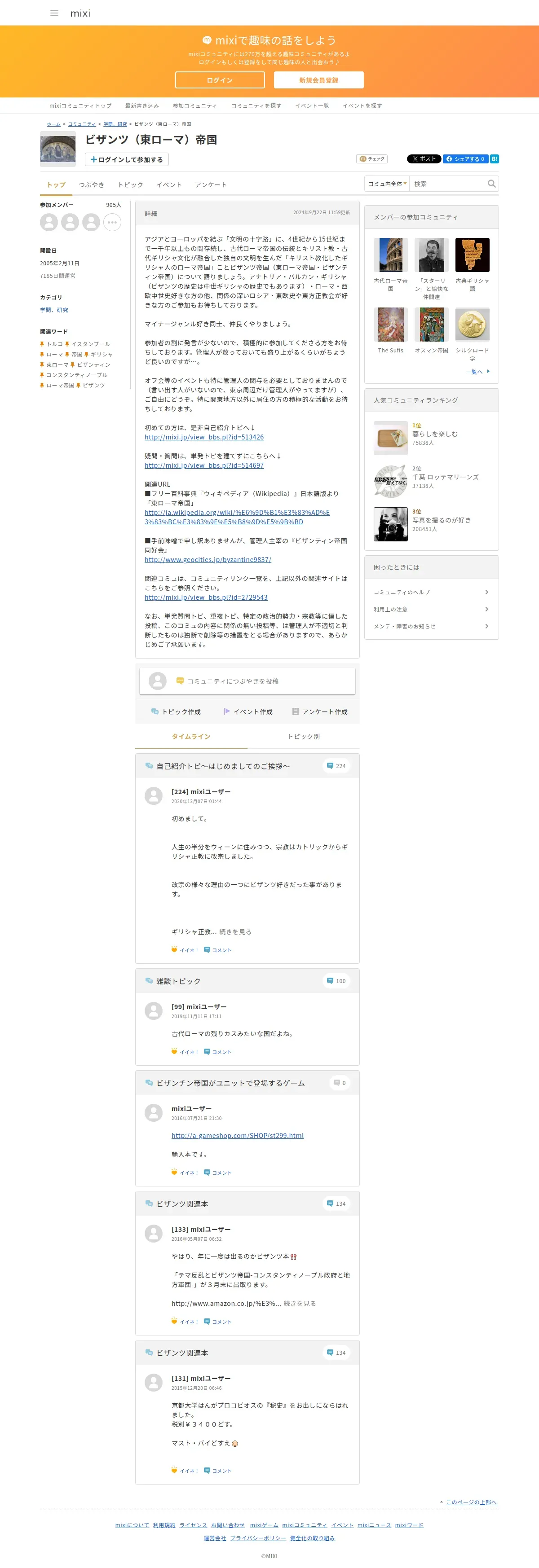Screen dimensions: 539x1568
Task: Select the タイムライン tab
Action: tap(191, 737)
